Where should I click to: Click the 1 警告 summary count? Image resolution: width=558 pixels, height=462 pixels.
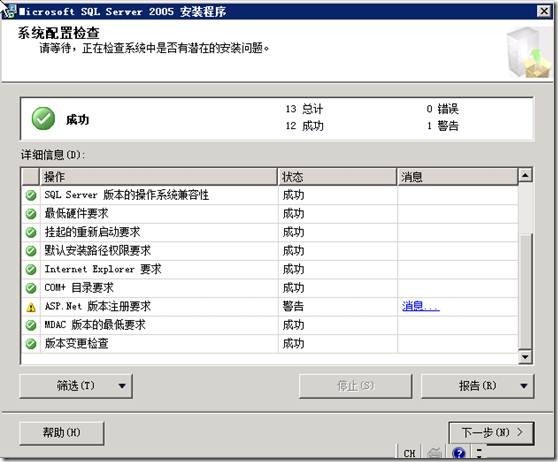pos(442,126)
